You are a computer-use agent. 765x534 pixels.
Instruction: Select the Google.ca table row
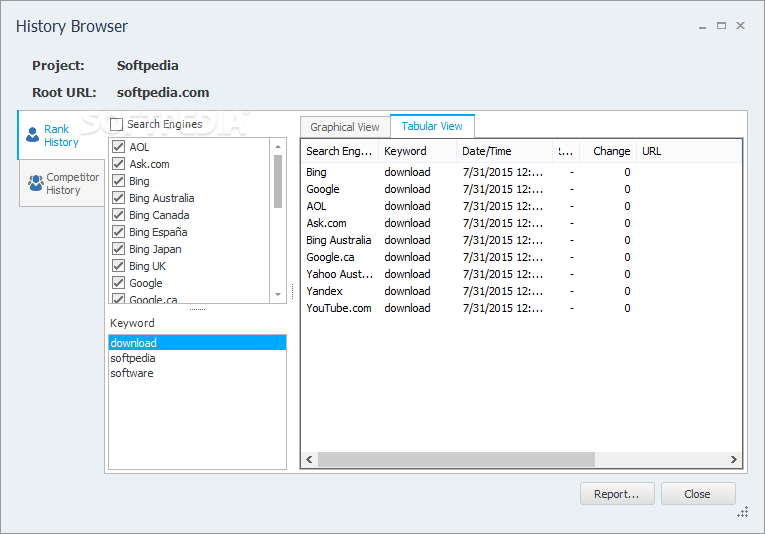(x=521, y=257)
